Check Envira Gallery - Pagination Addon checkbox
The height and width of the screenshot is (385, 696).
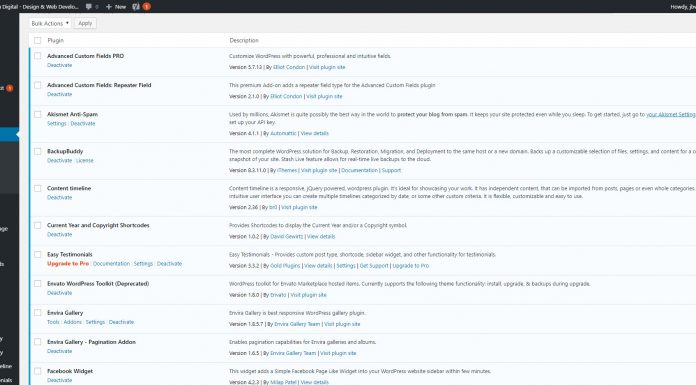click(38, 342)
